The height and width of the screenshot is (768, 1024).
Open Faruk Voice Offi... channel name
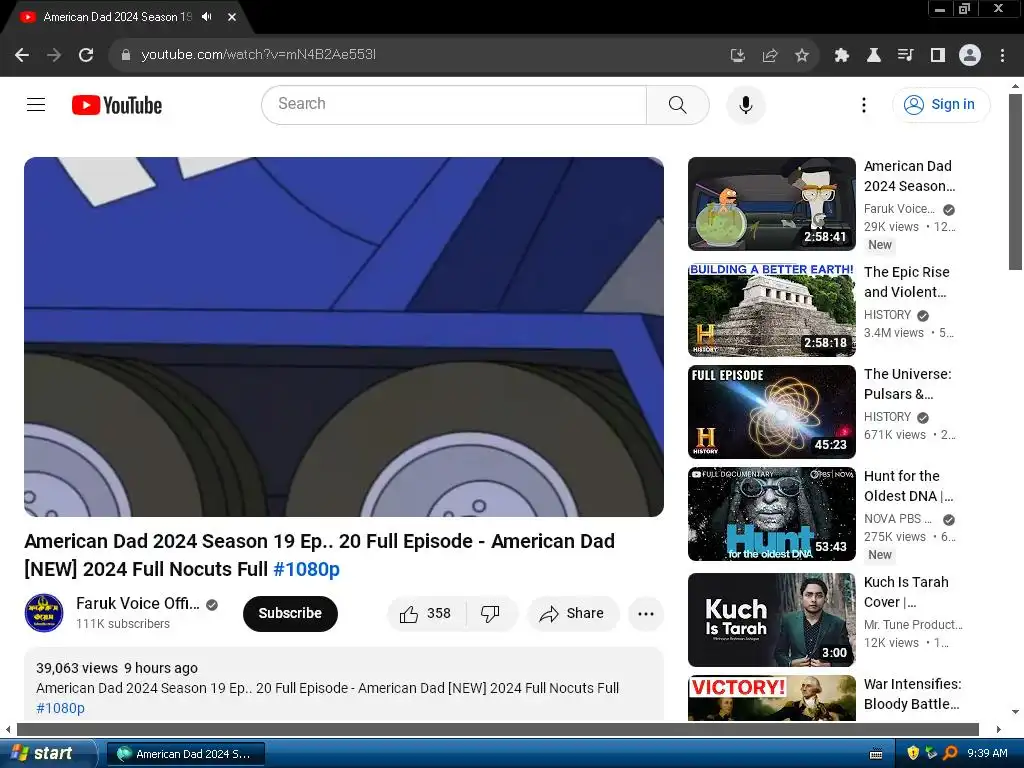(138, 603)
